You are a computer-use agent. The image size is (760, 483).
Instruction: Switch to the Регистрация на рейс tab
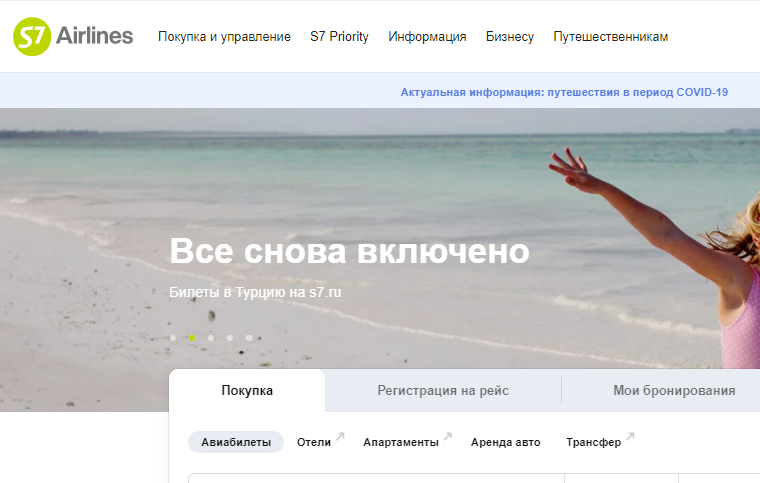(x=443, y=390)
